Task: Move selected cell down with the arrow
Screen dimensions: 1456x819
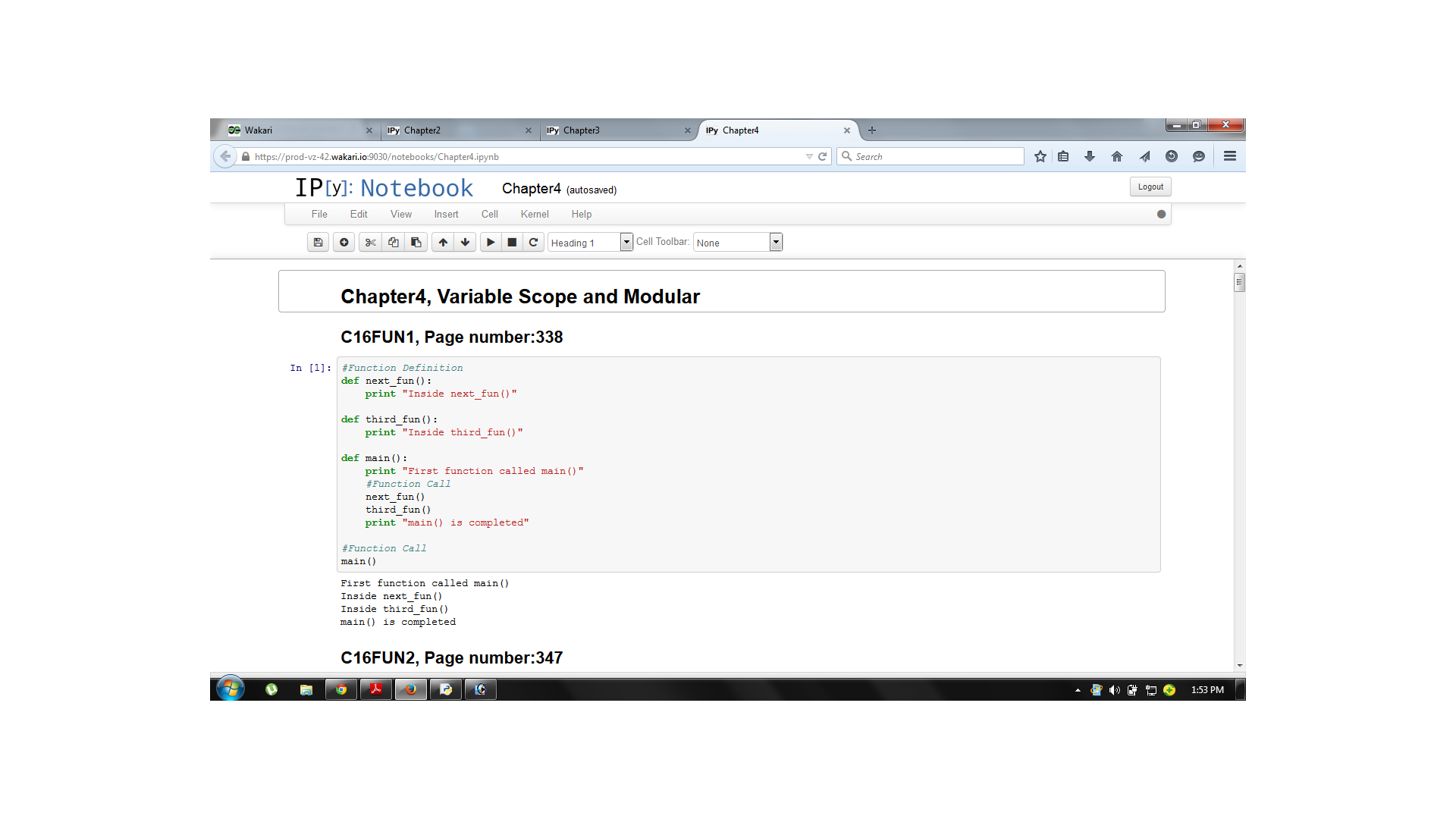Action: coord(465,242)
